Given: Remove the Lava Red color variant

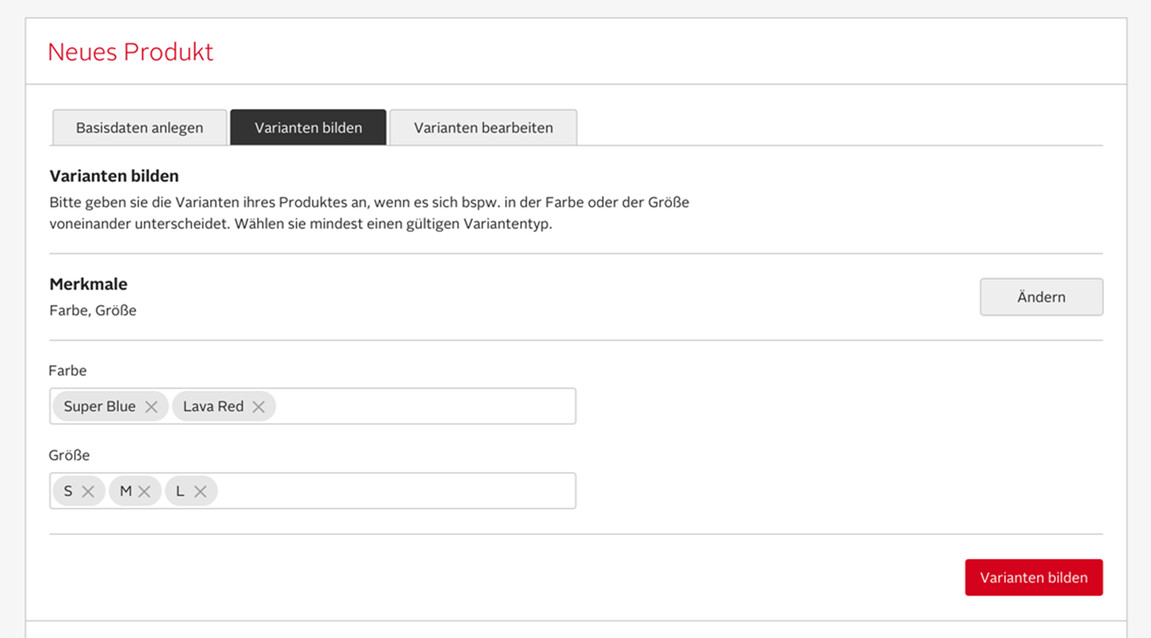Looking at the screenshot, I should click(x=258, y=406).
